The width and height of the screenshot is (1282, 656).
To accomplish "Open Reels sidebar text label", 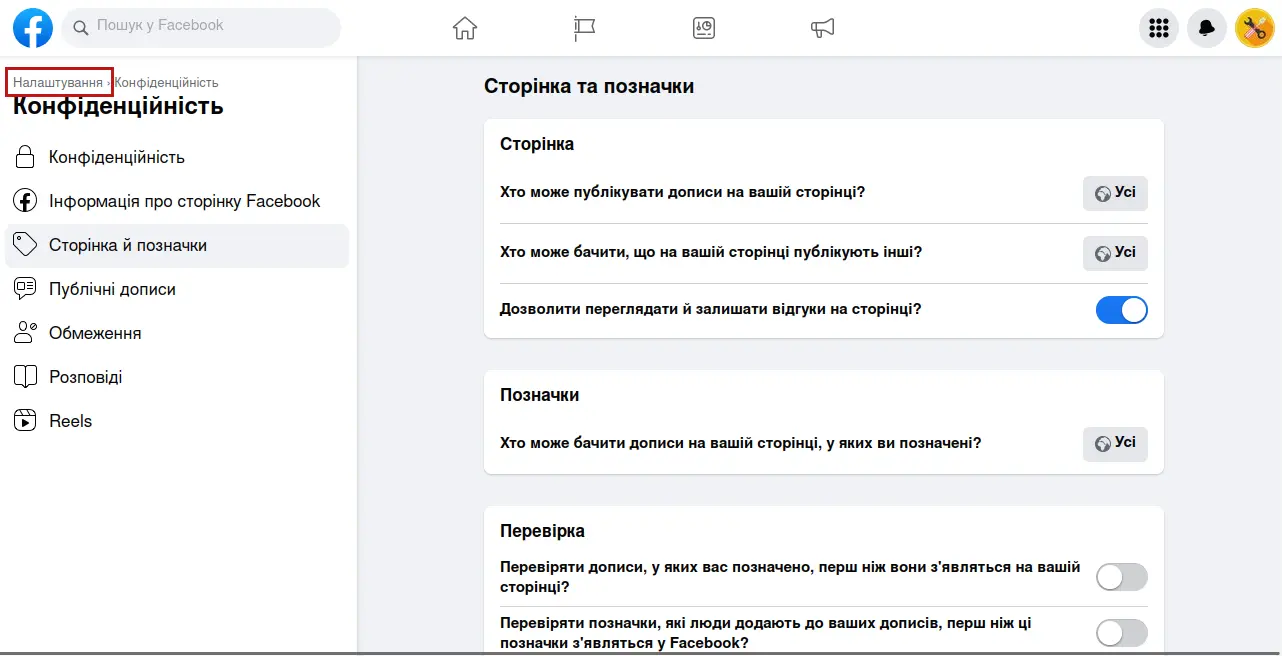I will (70, 421).
